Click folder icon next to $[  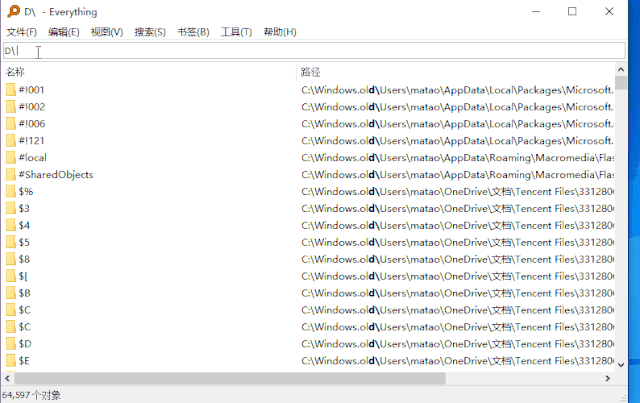11,276
